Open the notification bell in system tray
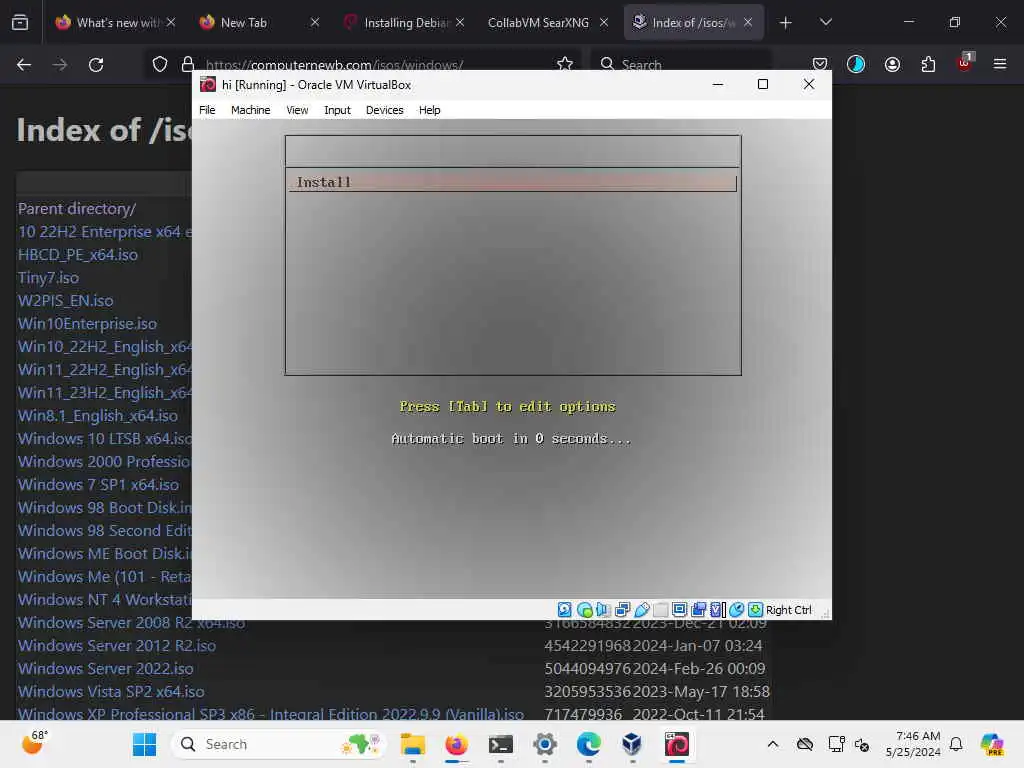This screenshot has height=768, width=1024. coord(956,744)
